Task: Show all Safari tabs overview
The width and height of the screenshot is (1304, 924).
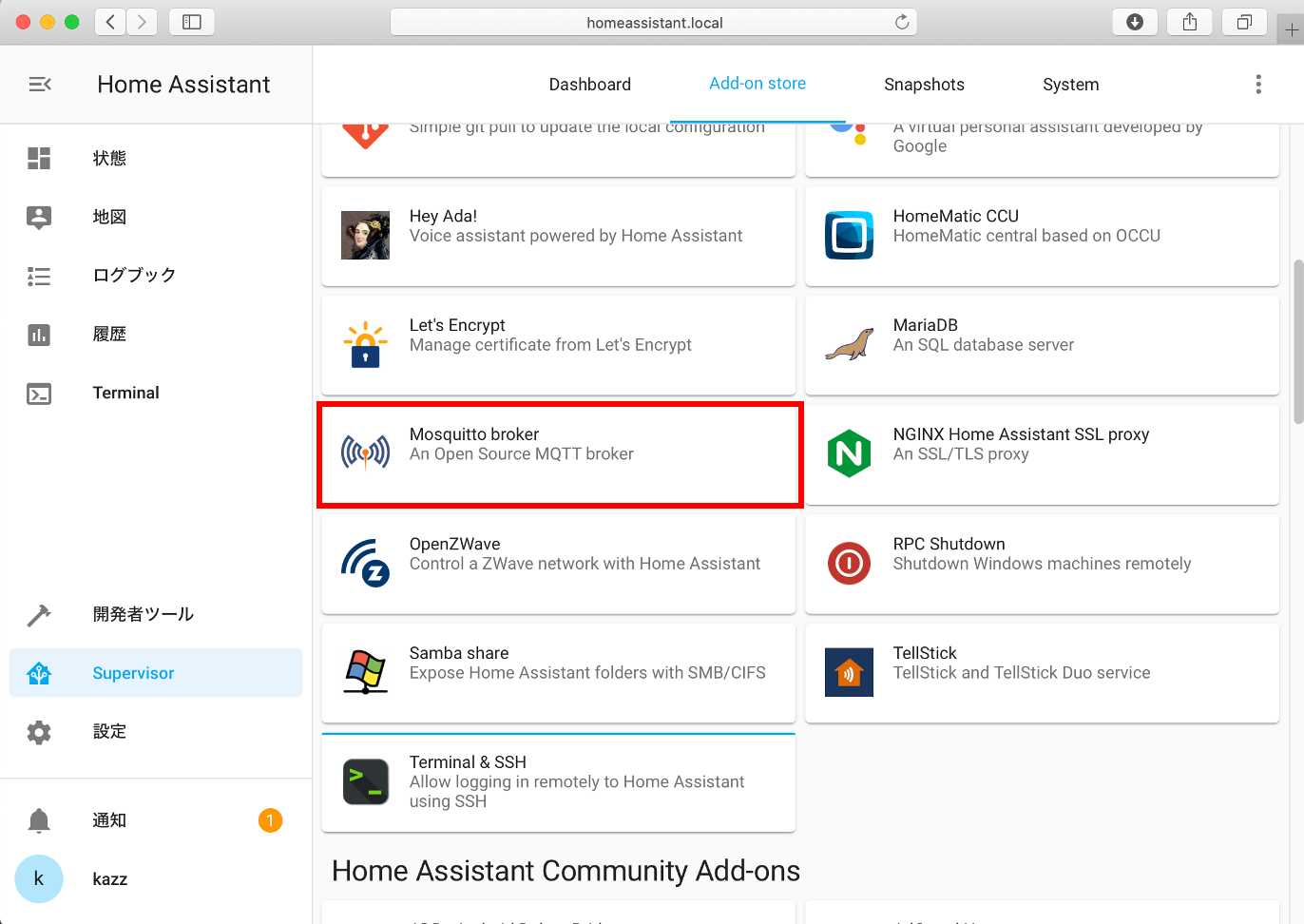Action: click(1245, 22)
